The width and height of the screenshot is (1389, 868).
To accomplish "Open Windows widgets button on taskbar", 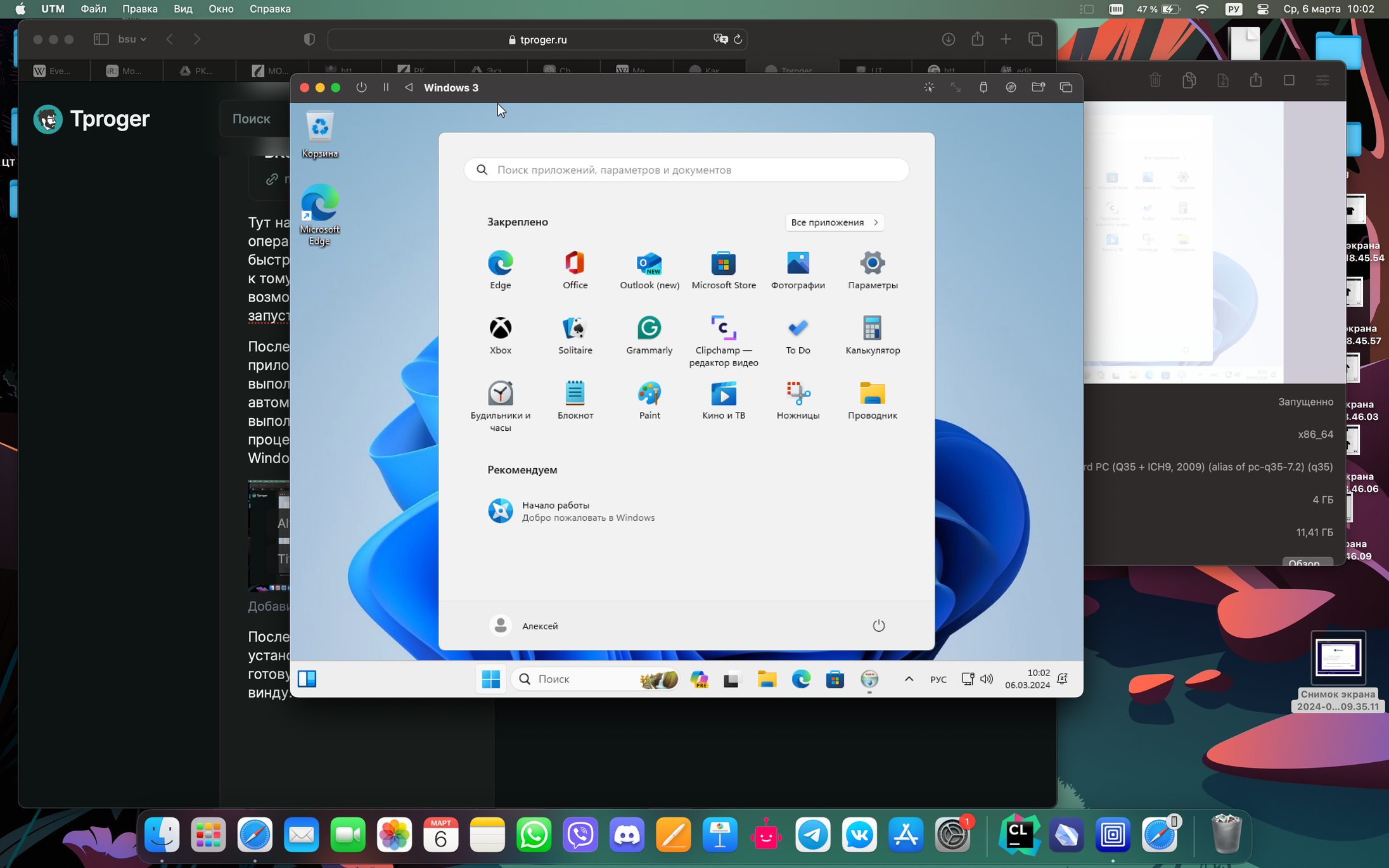I will 307,679.
